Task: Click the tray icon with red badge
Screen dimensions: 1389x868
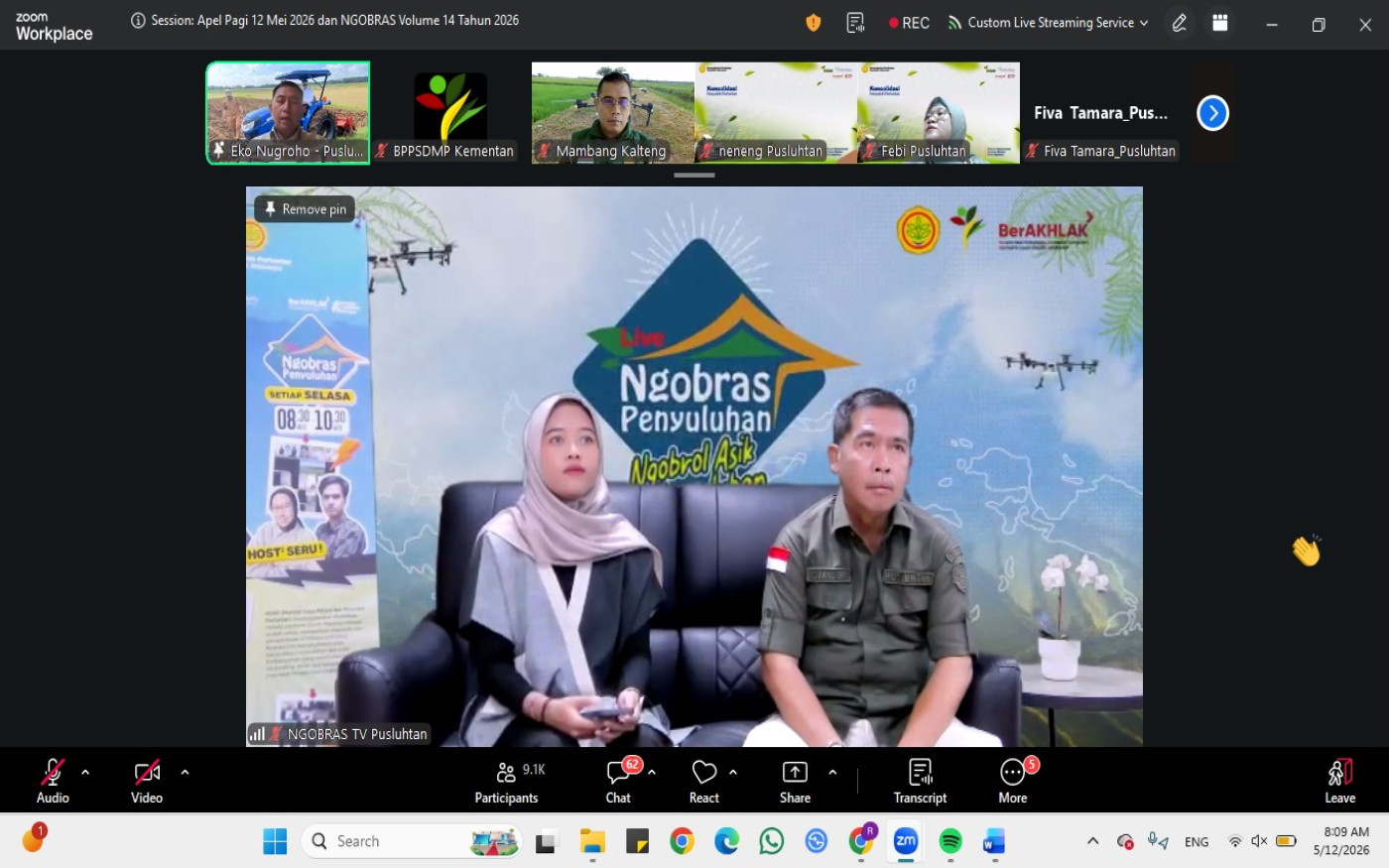Action: 1125,841
